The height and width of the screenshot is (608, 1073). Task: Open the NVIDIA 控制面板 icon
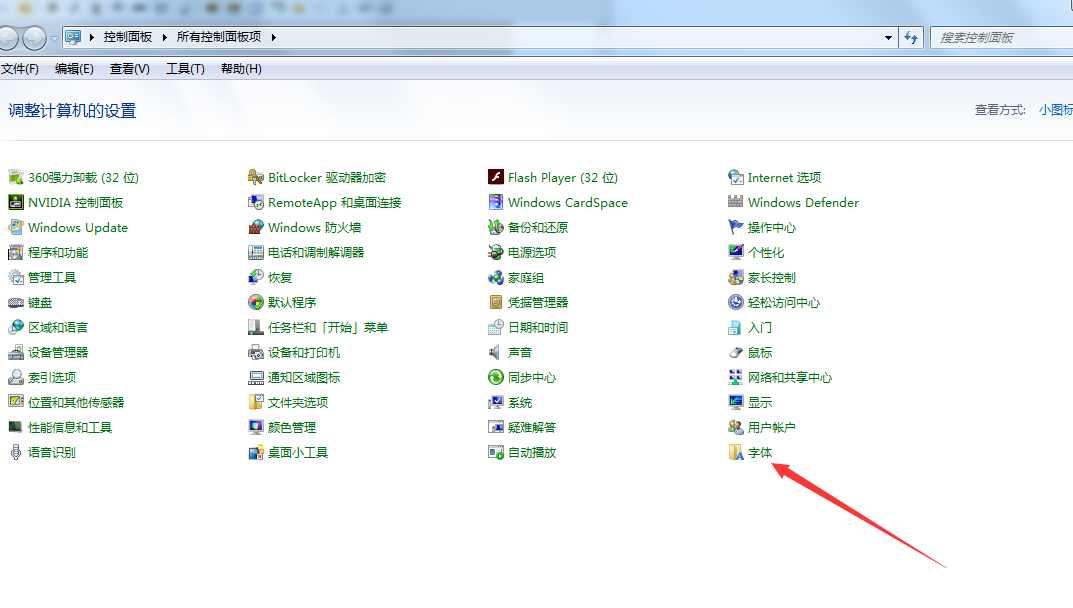point(16,203)
